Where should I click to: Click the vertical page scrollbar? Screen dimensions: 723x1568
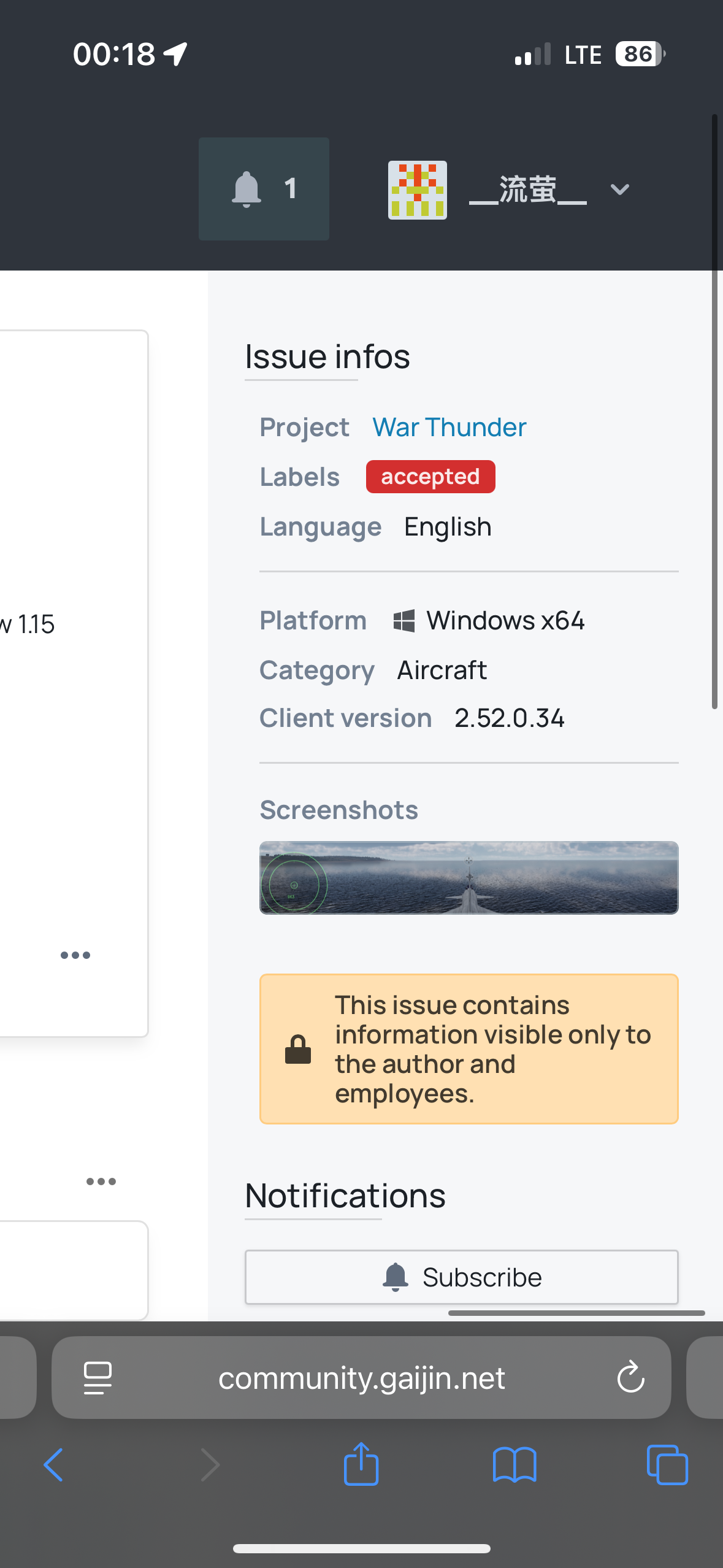(714, 411)
